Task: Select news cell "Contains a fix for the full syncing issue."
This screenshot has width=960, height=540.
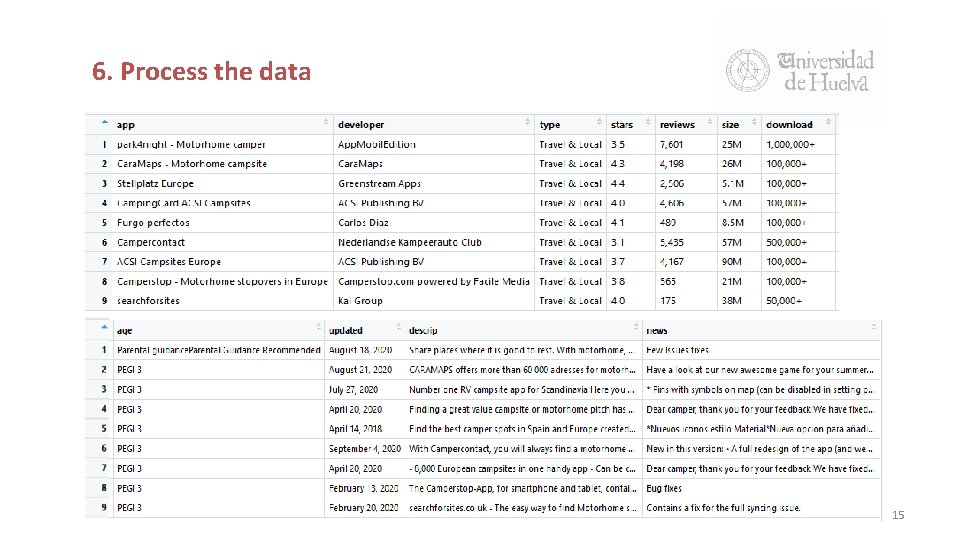Action: tap(723, 508)
